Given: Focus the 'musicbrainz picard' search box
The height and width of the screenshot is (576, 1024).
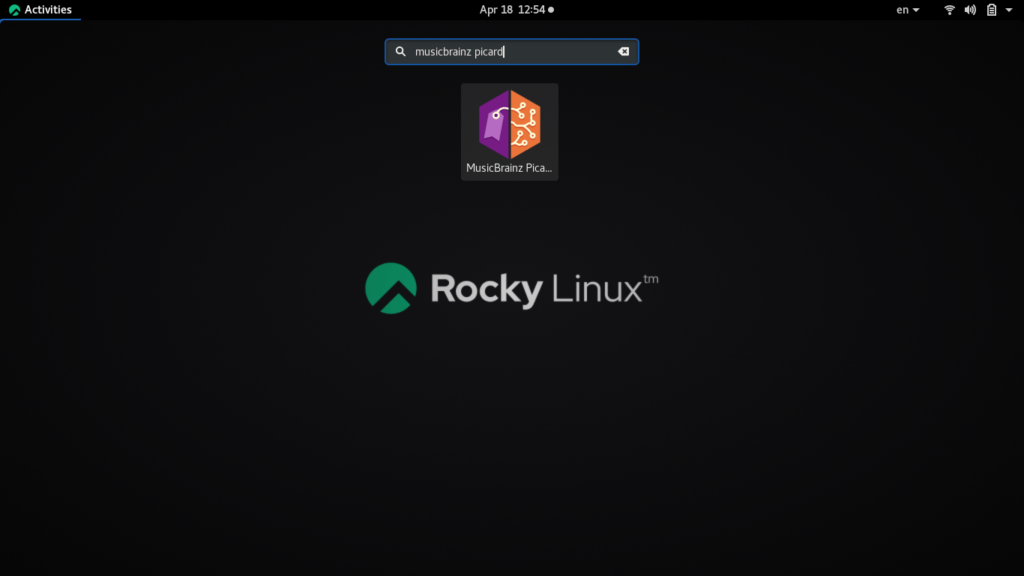Looking at the screenshot, I should click(512, 52).
